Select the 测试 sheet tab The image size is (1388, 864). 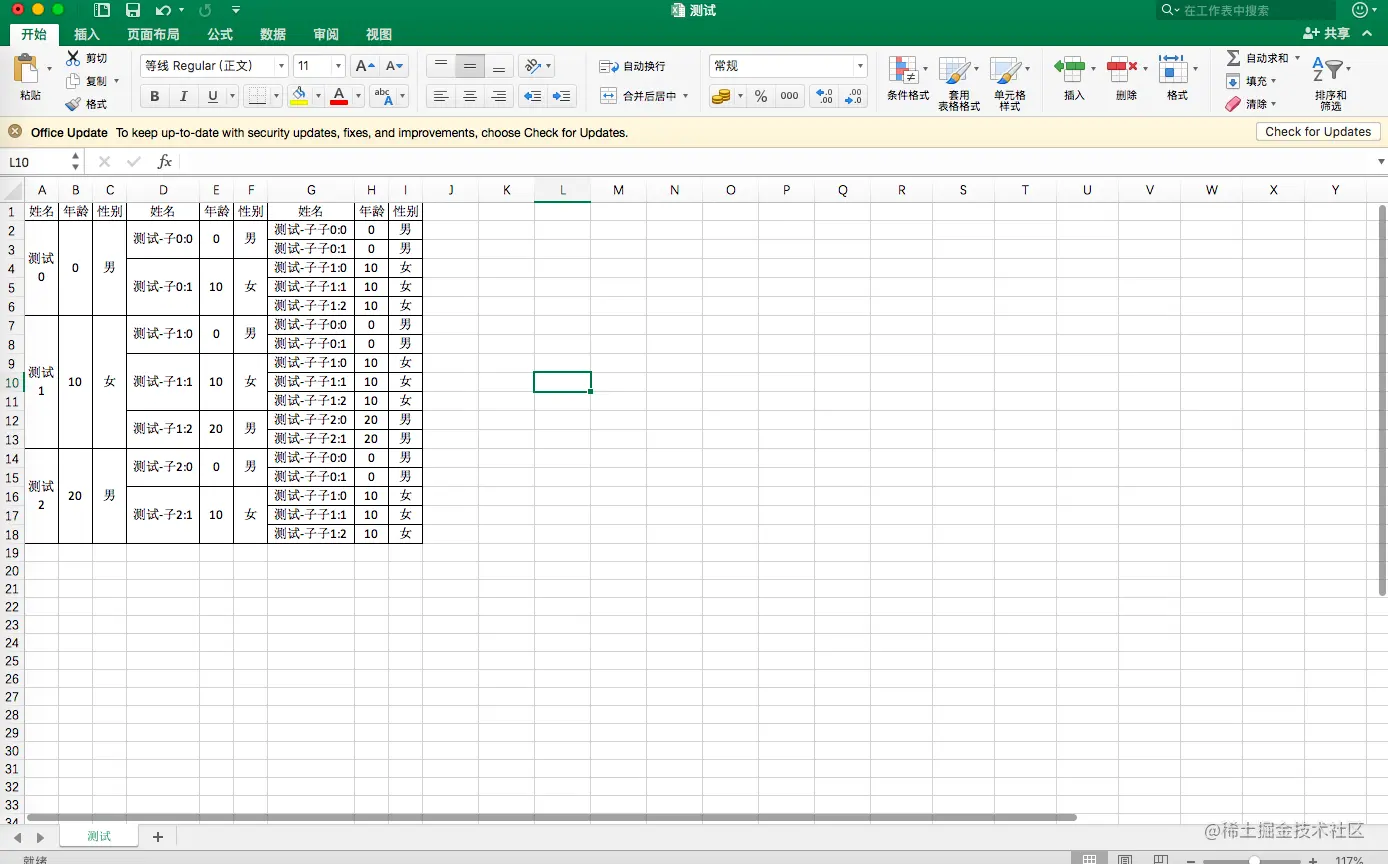pos(99,836)
